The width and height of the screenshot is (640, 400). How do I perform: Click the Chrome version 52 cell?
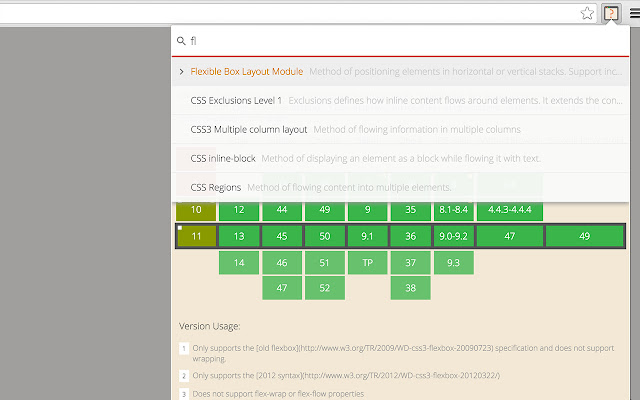[x=325, y=288]
